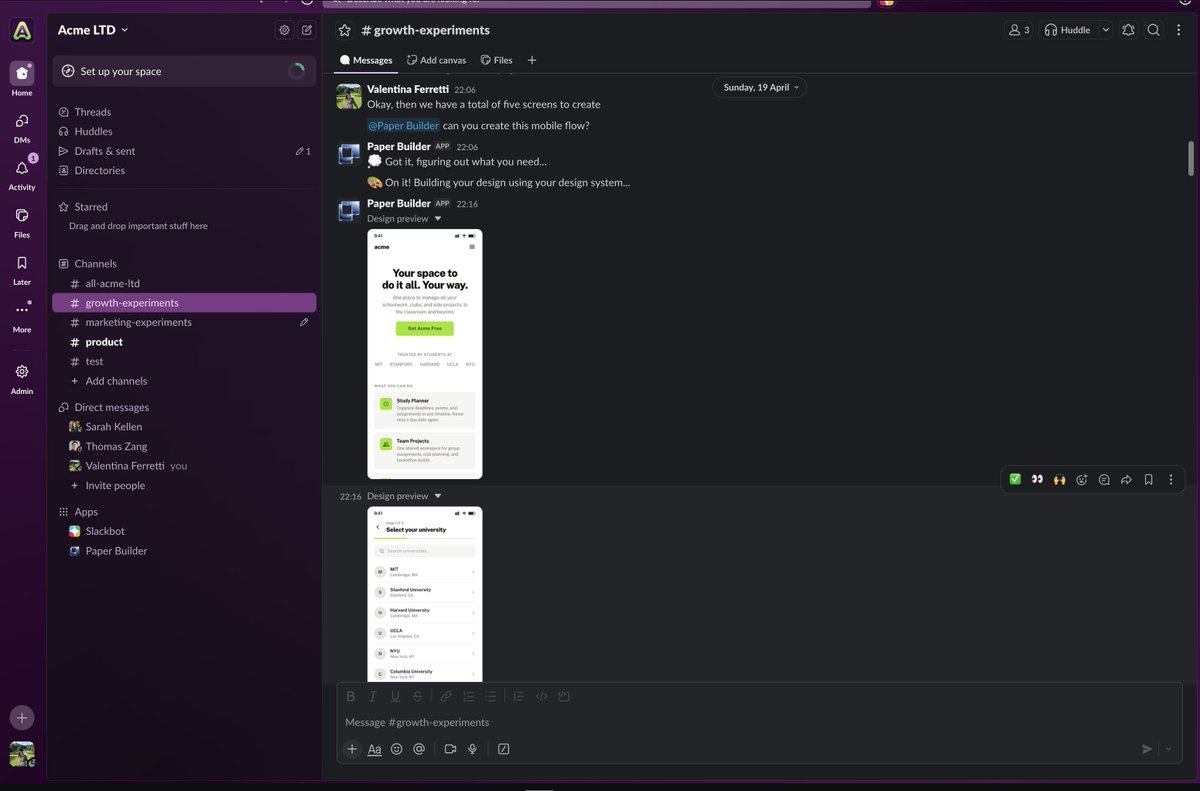Open the Later bookmarks view
The width and height of the screenshot is (1200, 791).
tap(22, 262)
